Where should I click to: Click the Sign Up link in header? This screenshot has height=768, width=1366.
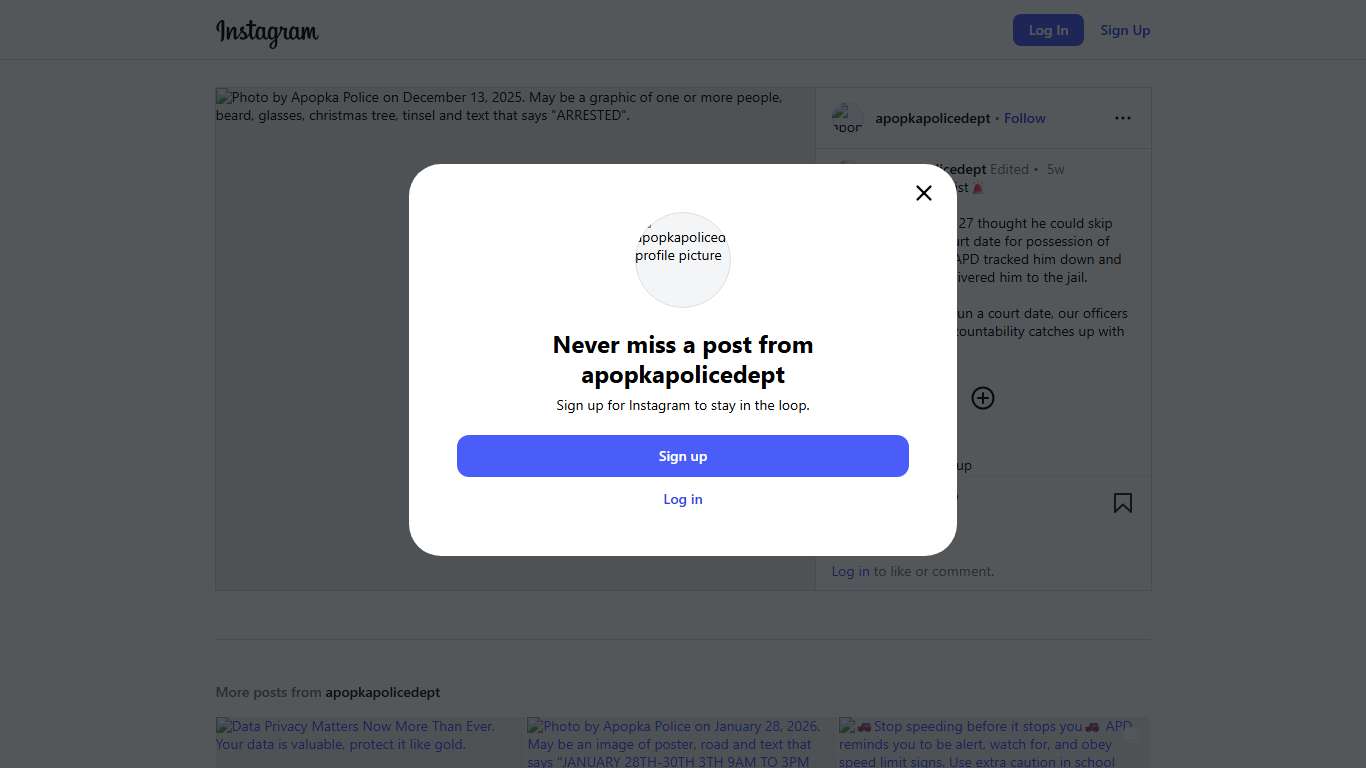pyautogui.click(x=1125, y=30)
